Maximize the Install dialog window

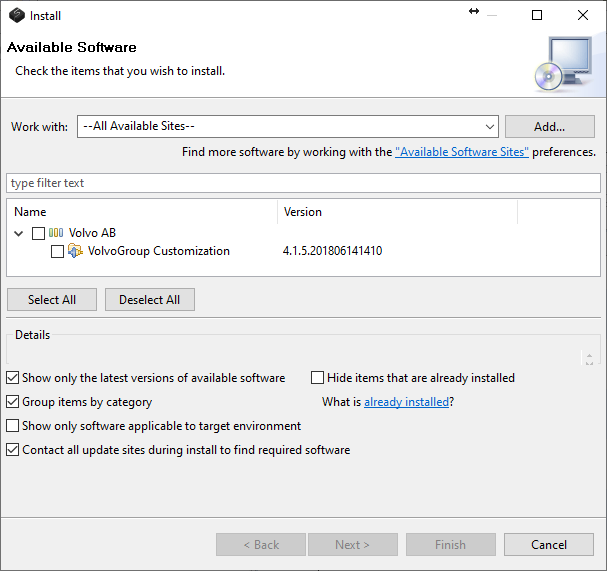pyautogui.click(x=537, y=15)
